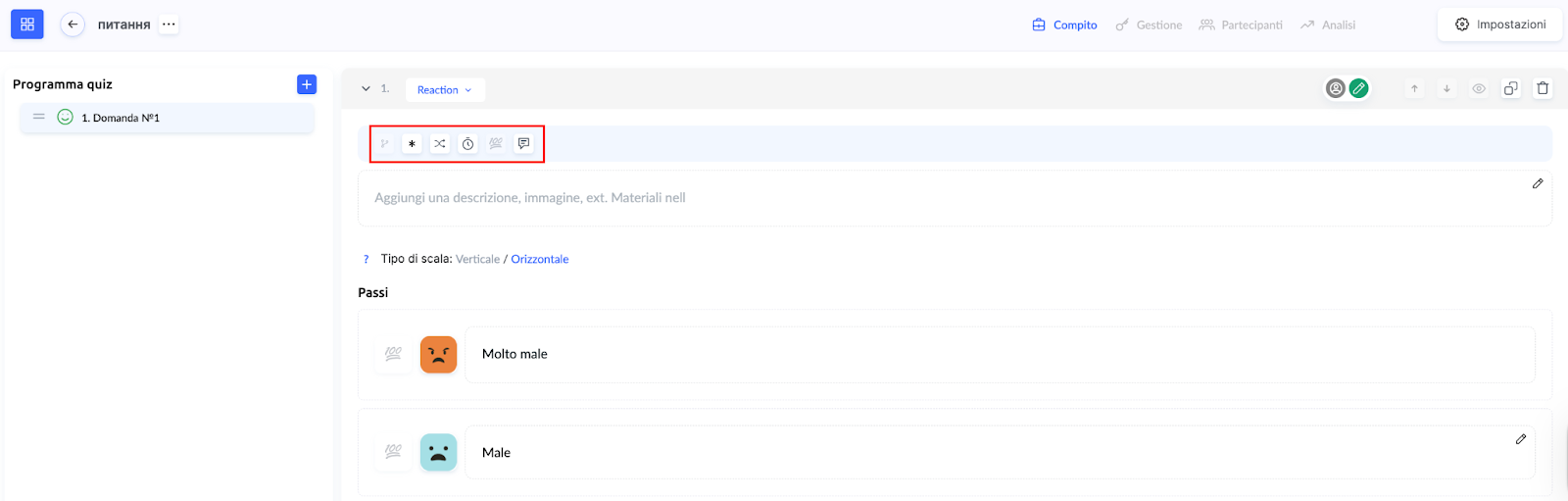Open the Reaction question type dropdown

pyautogui.click(x=445, y=90)
